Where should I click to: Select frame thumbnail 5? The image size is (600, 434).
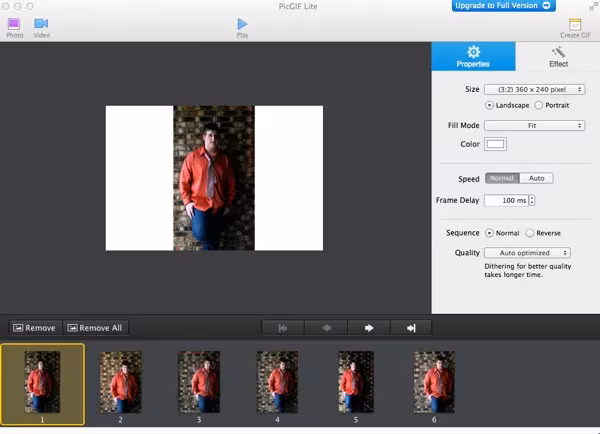[x=356, y=382]
